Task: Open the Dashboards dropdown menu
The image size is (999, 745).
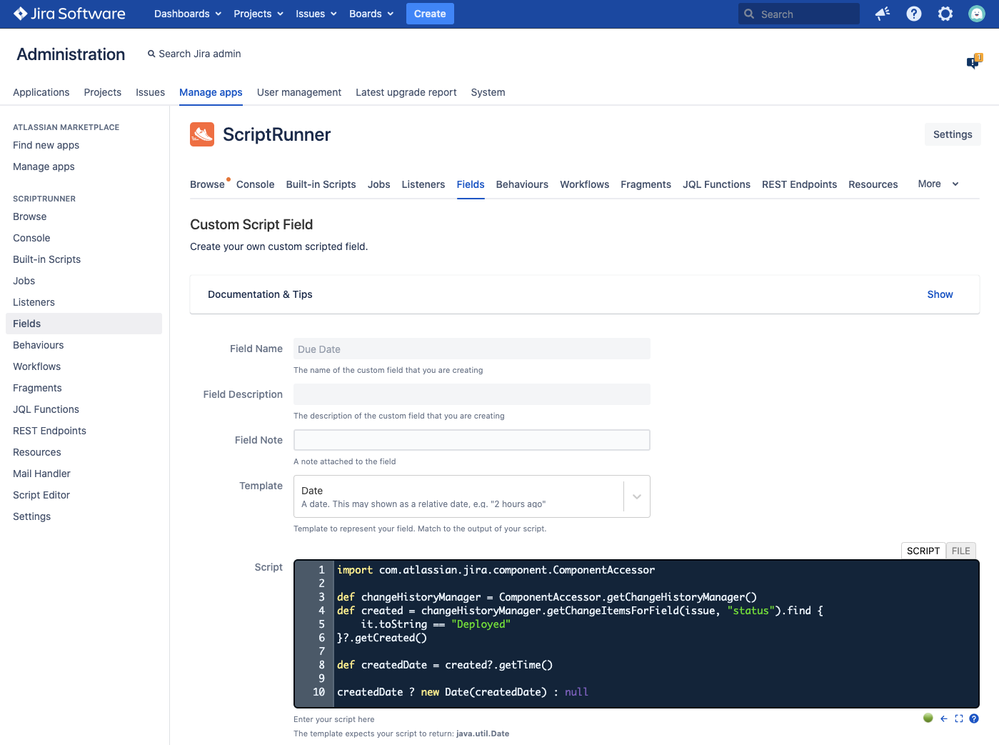Action: point(187,13)
